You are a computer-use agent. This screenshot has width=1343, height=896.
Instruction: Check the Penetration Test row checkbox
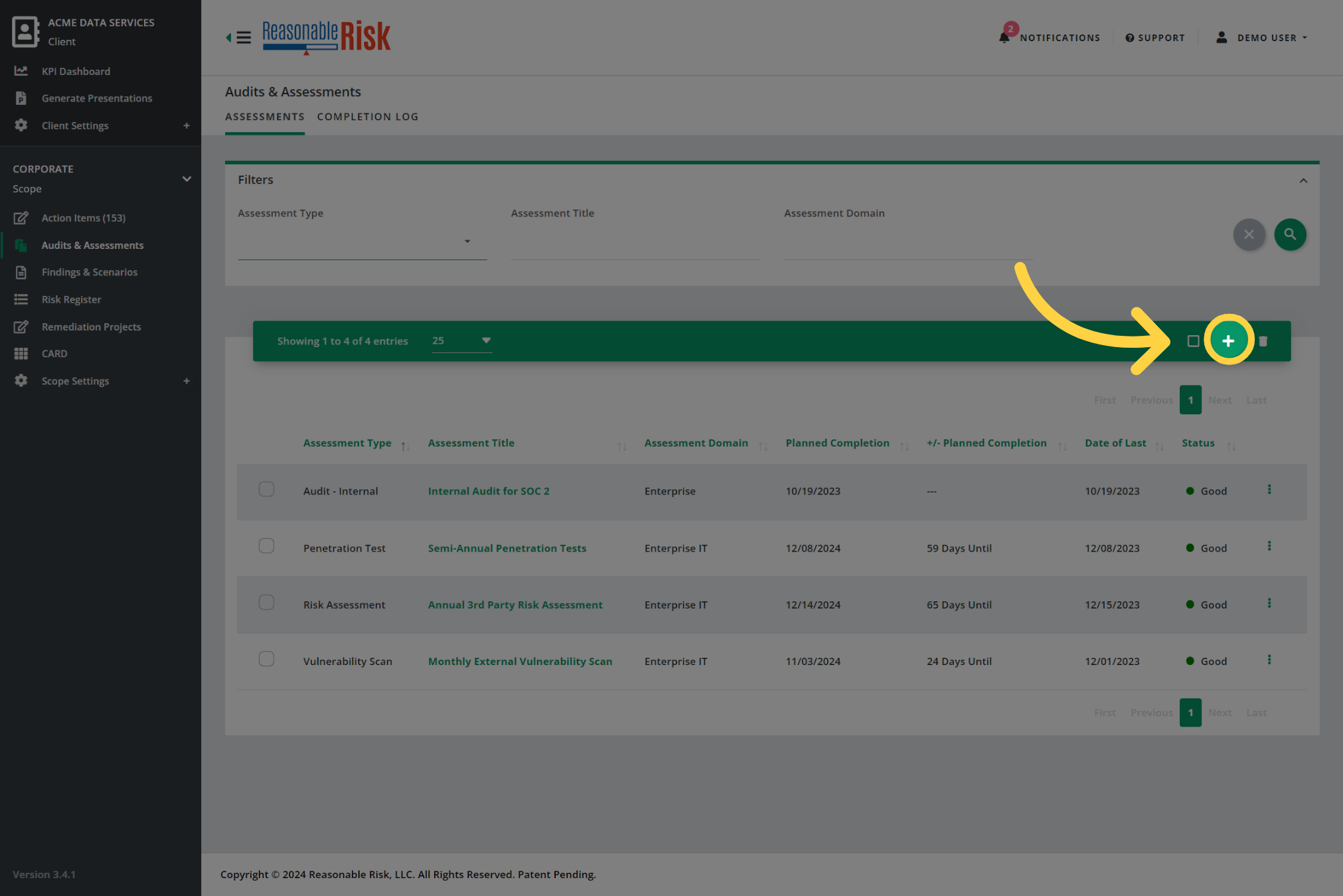pos(266,546)
